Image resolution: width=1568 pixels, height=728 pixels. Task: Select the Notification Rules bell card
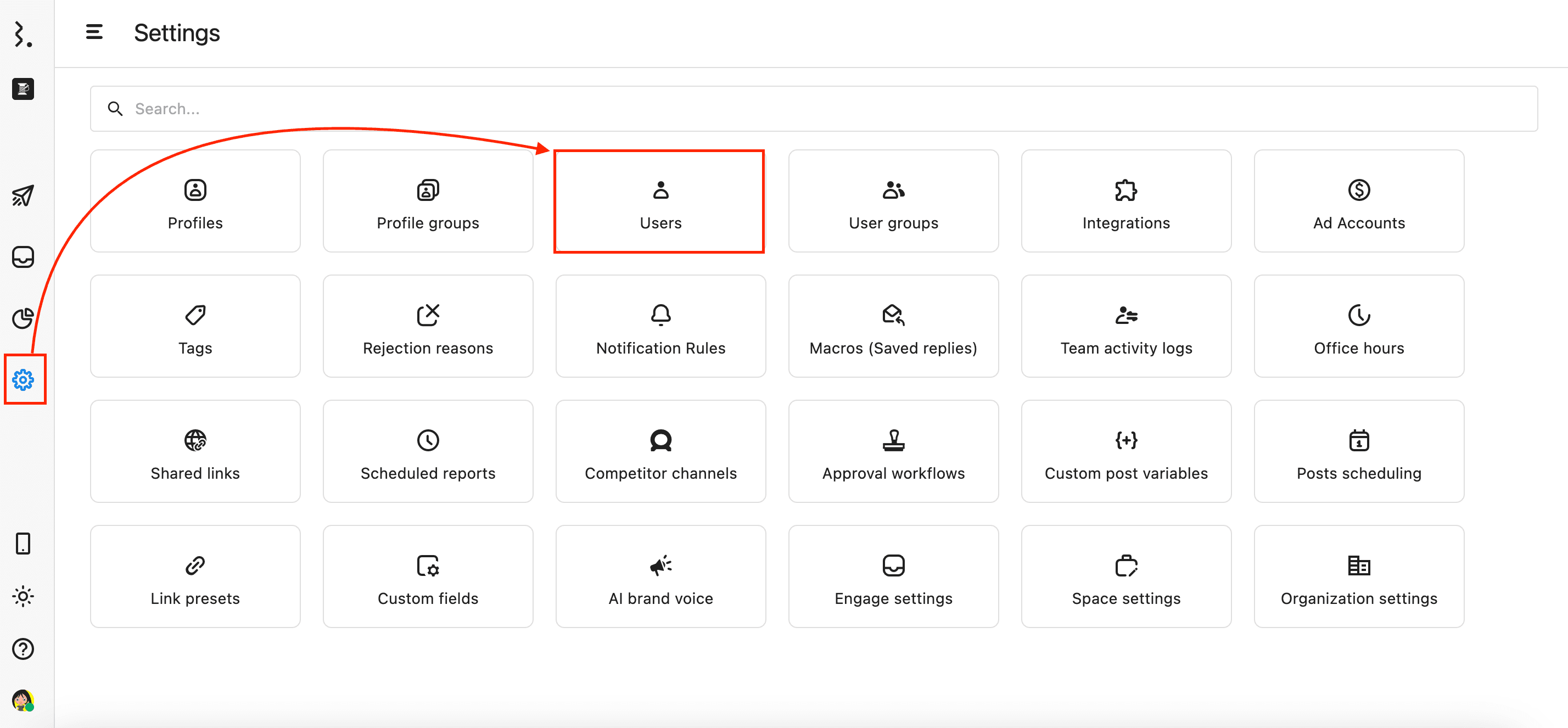(660, 327)
